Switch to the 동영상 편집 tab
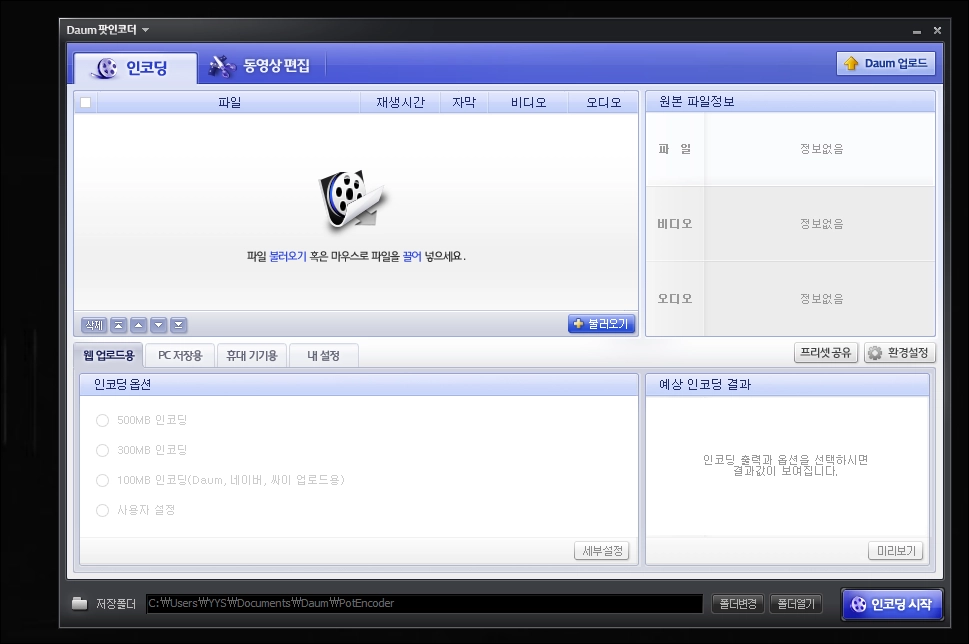Viewport: 969px width, 644px height. pyautogui.click(x=260, y=67)
